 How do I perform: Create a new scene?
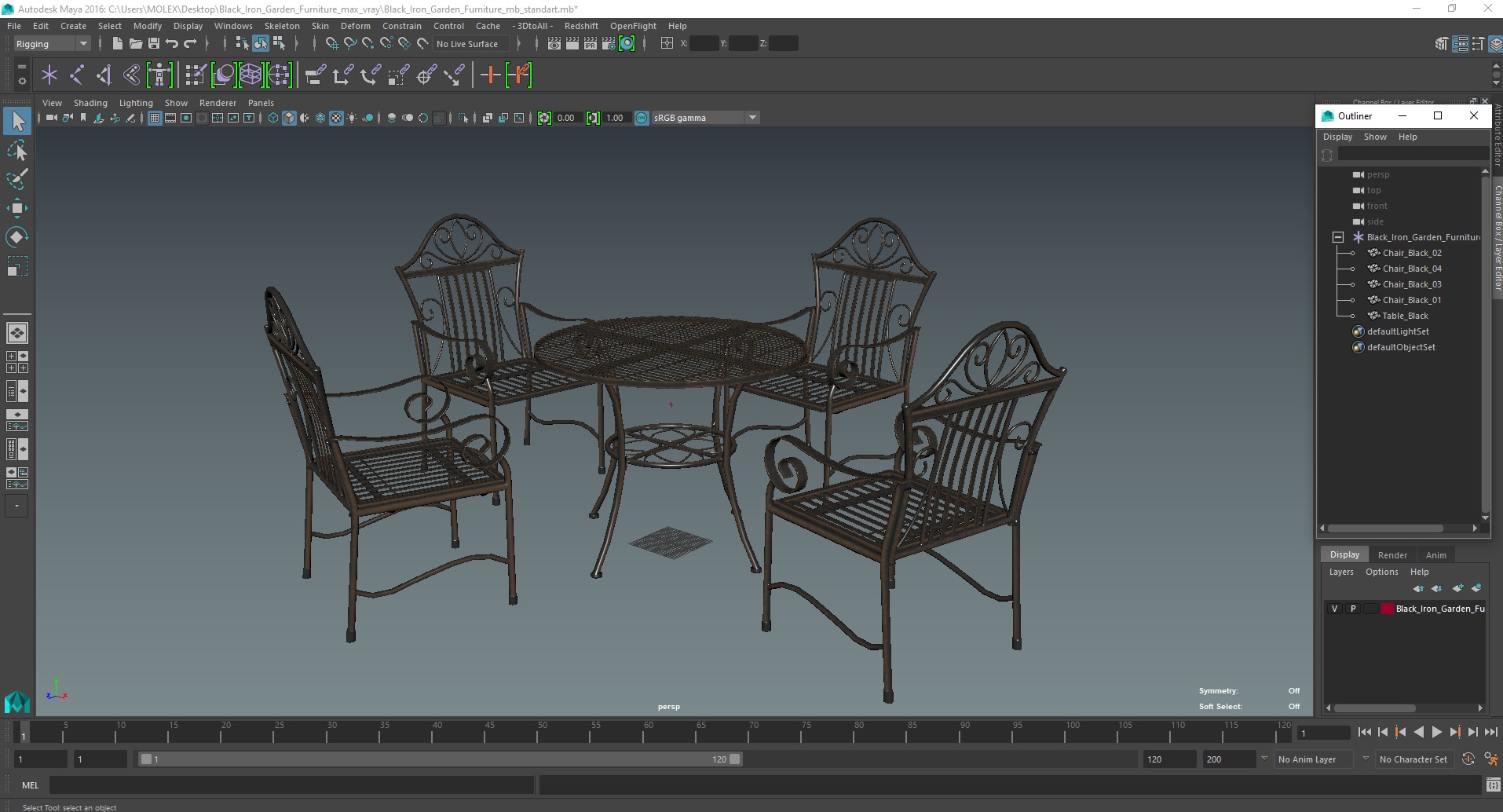click(117, 44)
